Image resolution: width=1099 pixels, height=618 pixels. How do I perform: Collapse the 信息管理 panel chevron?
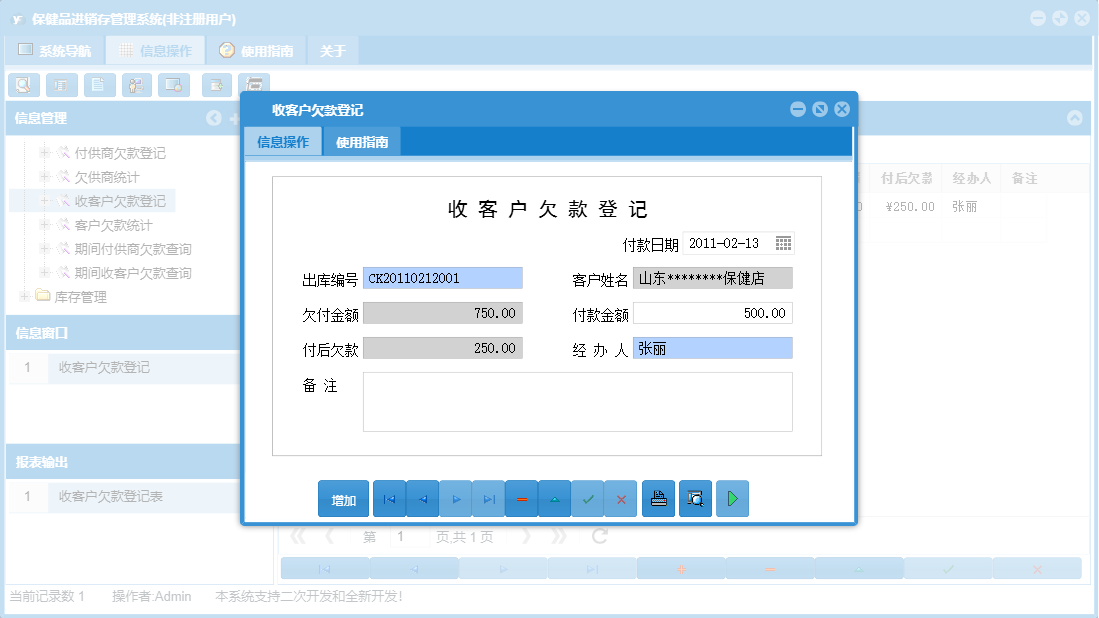(x=214, y=118)
